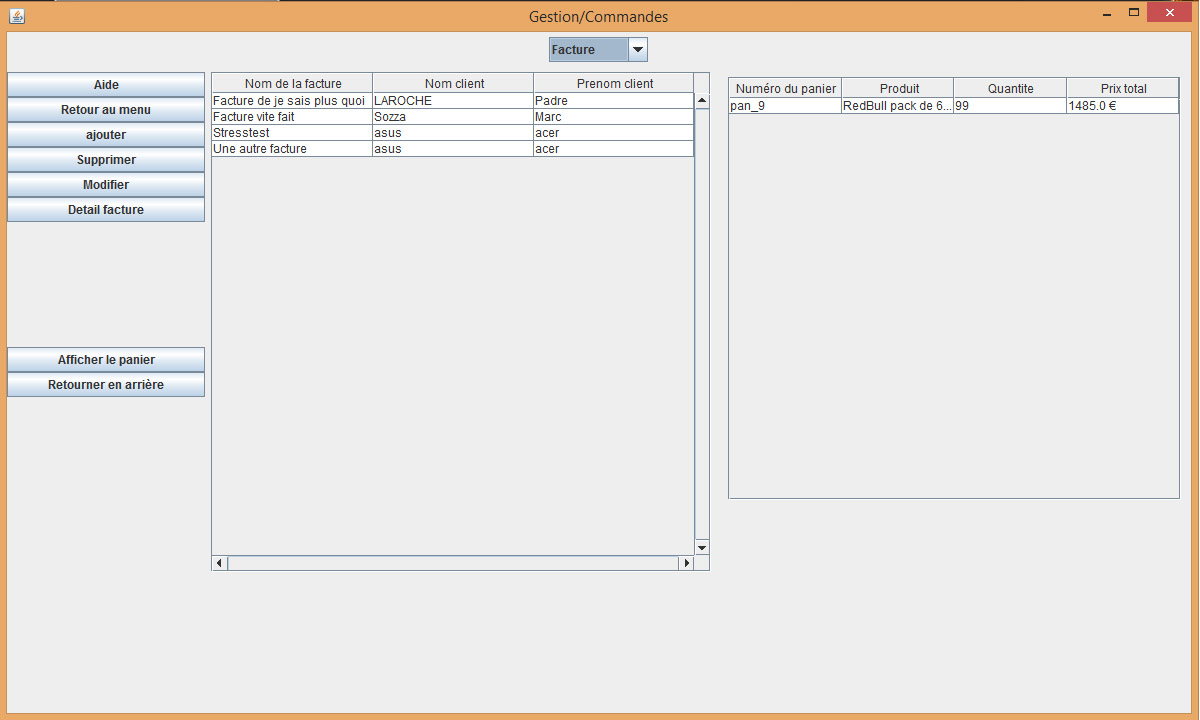The image size is (1200, 720).
Task: Select the pan_9 basket row
Action: [784, 106]
